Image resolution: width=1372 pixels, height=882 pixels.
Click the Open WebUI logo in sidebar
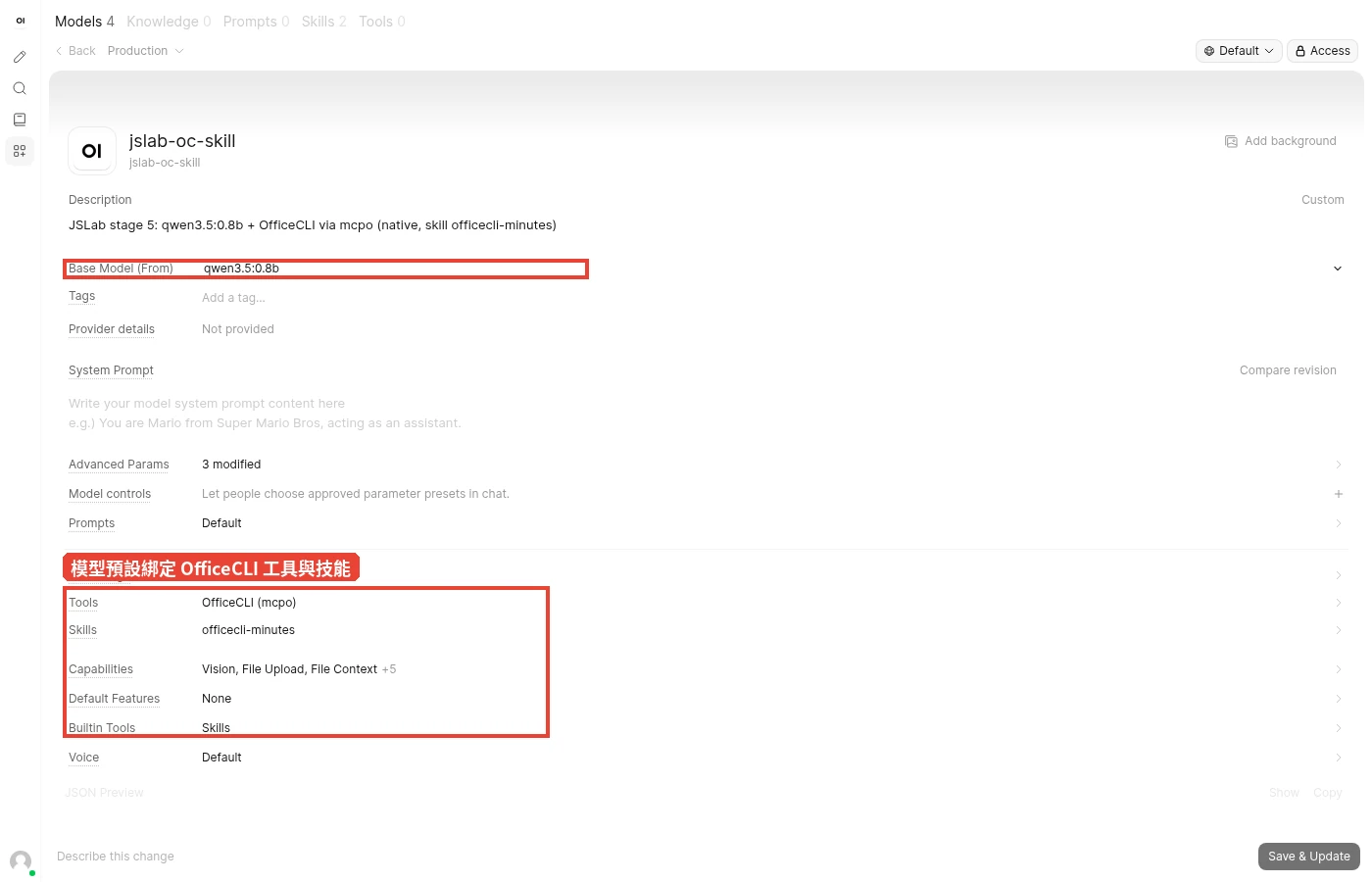point(20,21)
